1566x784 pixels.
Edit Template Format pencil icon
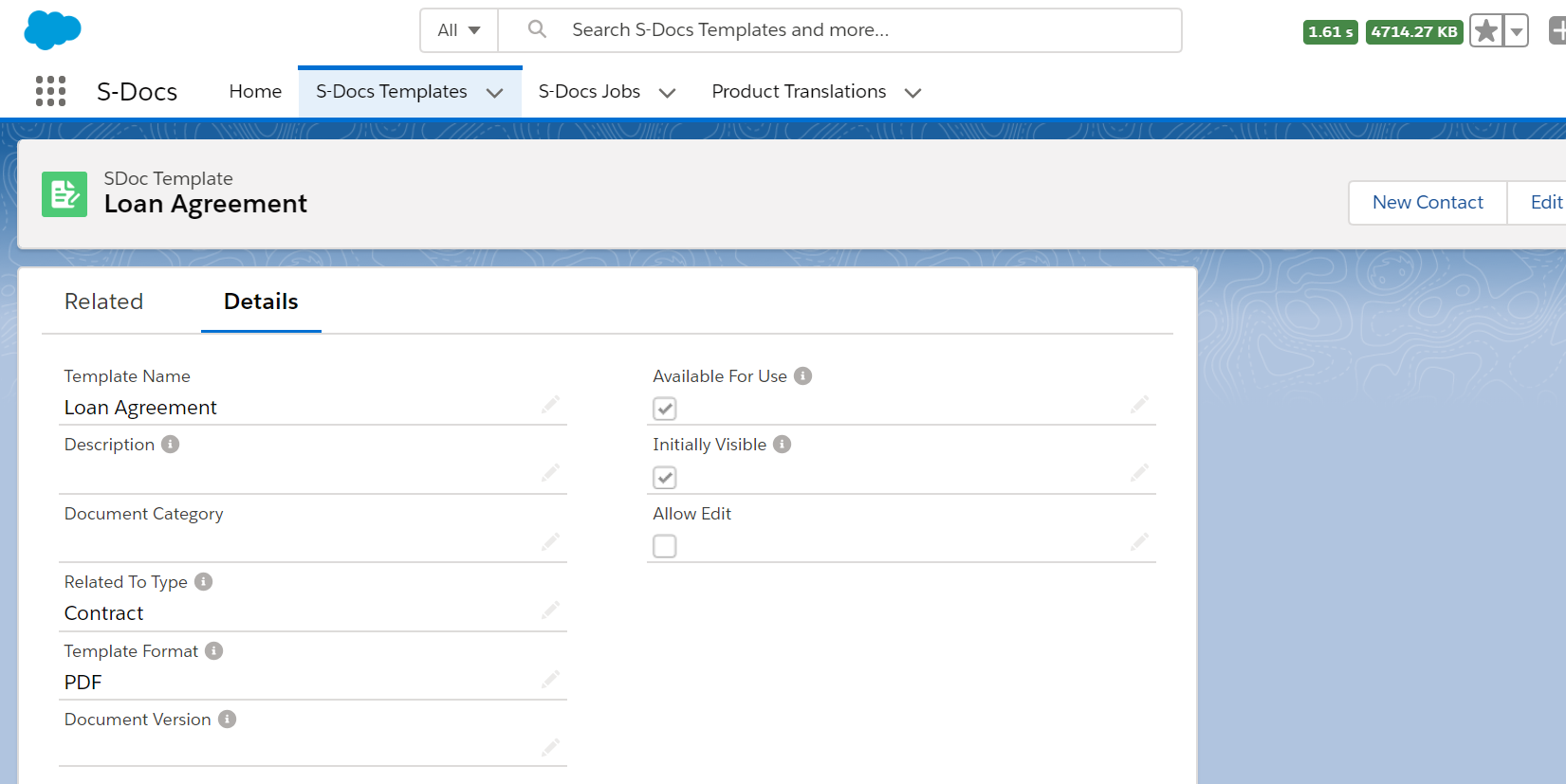(x=550, y=679)
